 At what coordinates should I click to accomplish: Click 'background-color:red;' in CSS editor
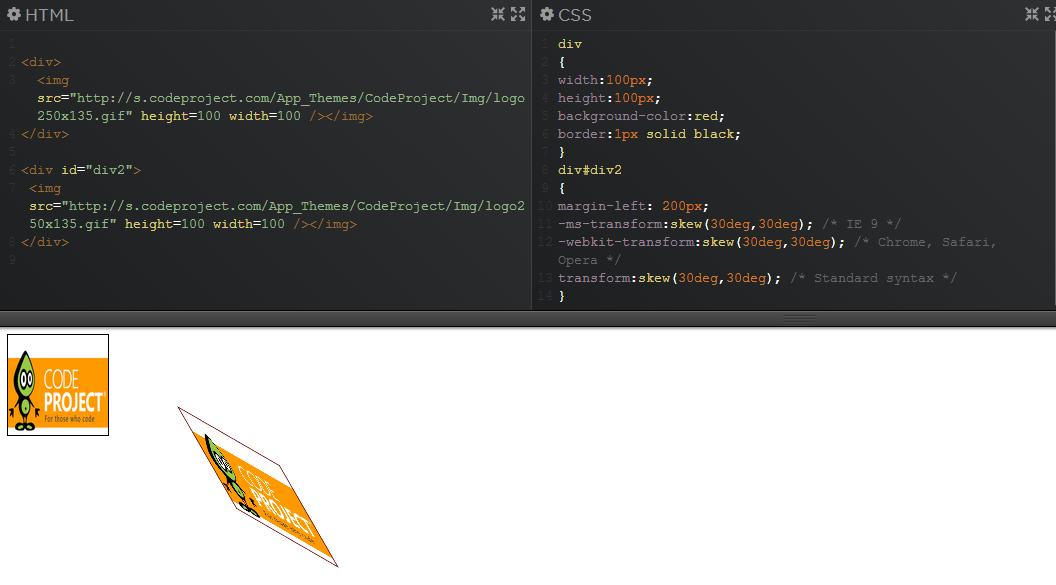pyautogui.click(x=641, y=116)
